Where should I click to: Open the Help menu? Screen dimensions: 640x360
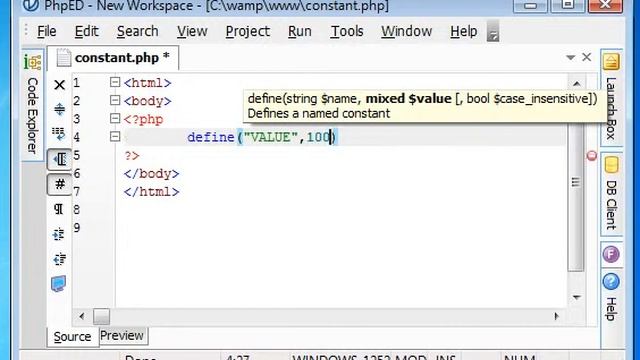pyautogui.click(x=463, y=31)
